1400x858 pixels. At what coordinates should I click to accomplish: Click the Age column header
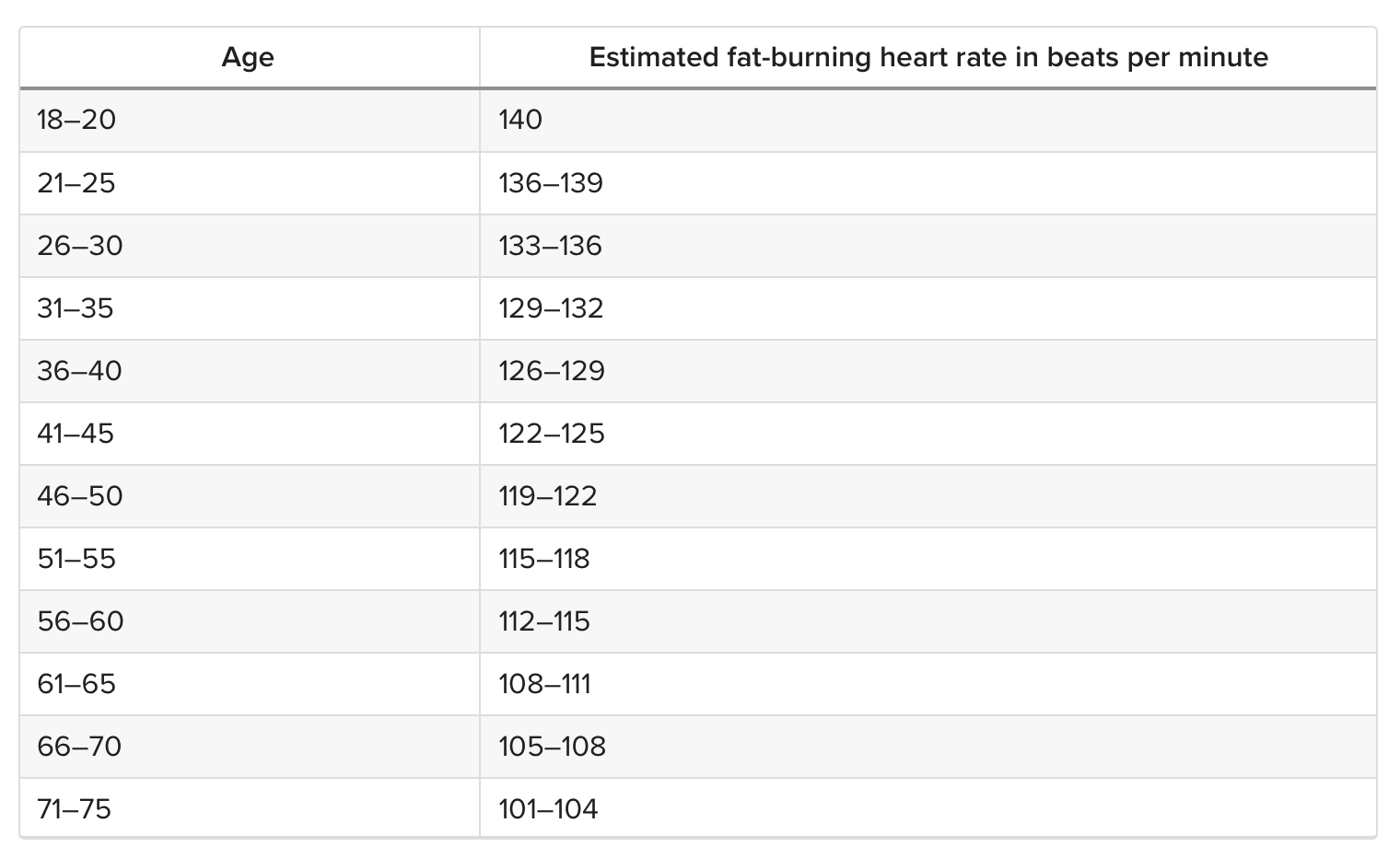click(248, 58)
